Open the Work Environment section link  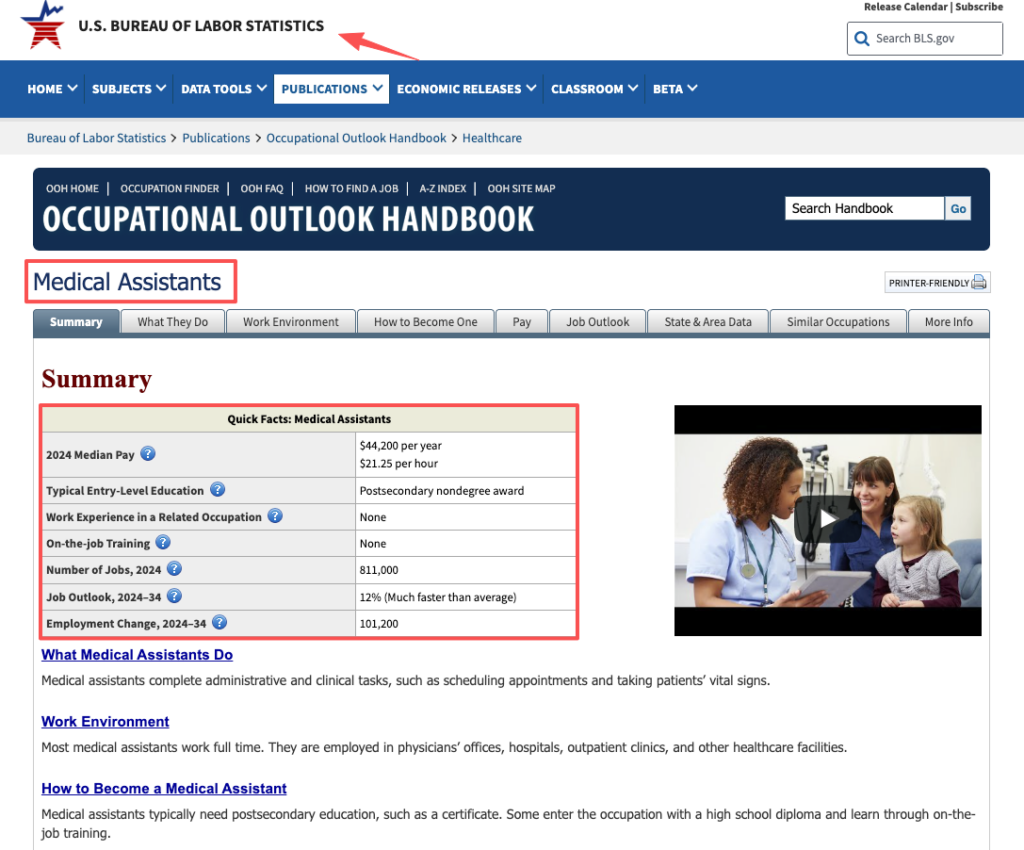(x=105, y=721)
